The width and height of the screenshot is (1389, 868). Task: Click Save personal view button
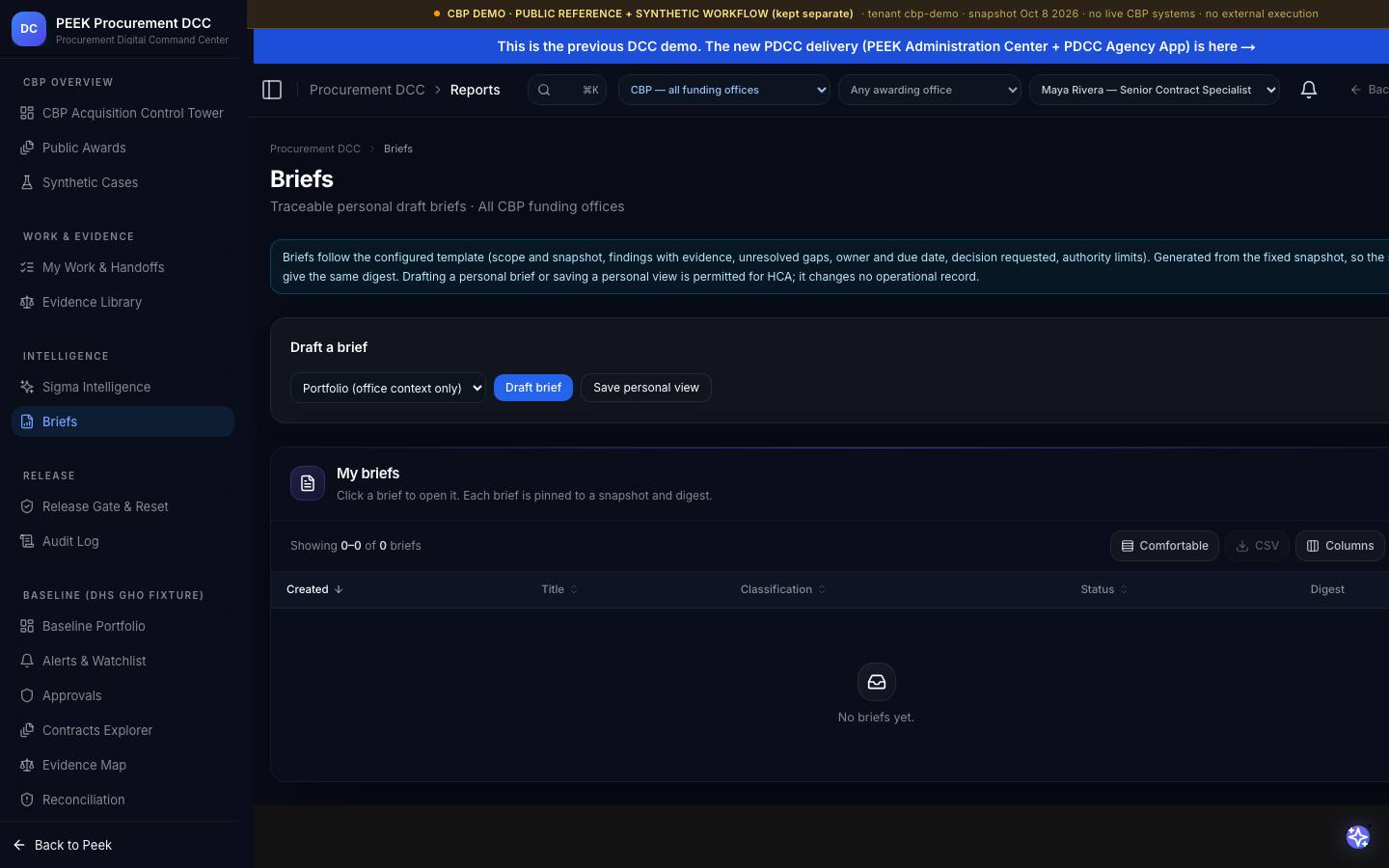click(x=646, y=388)
